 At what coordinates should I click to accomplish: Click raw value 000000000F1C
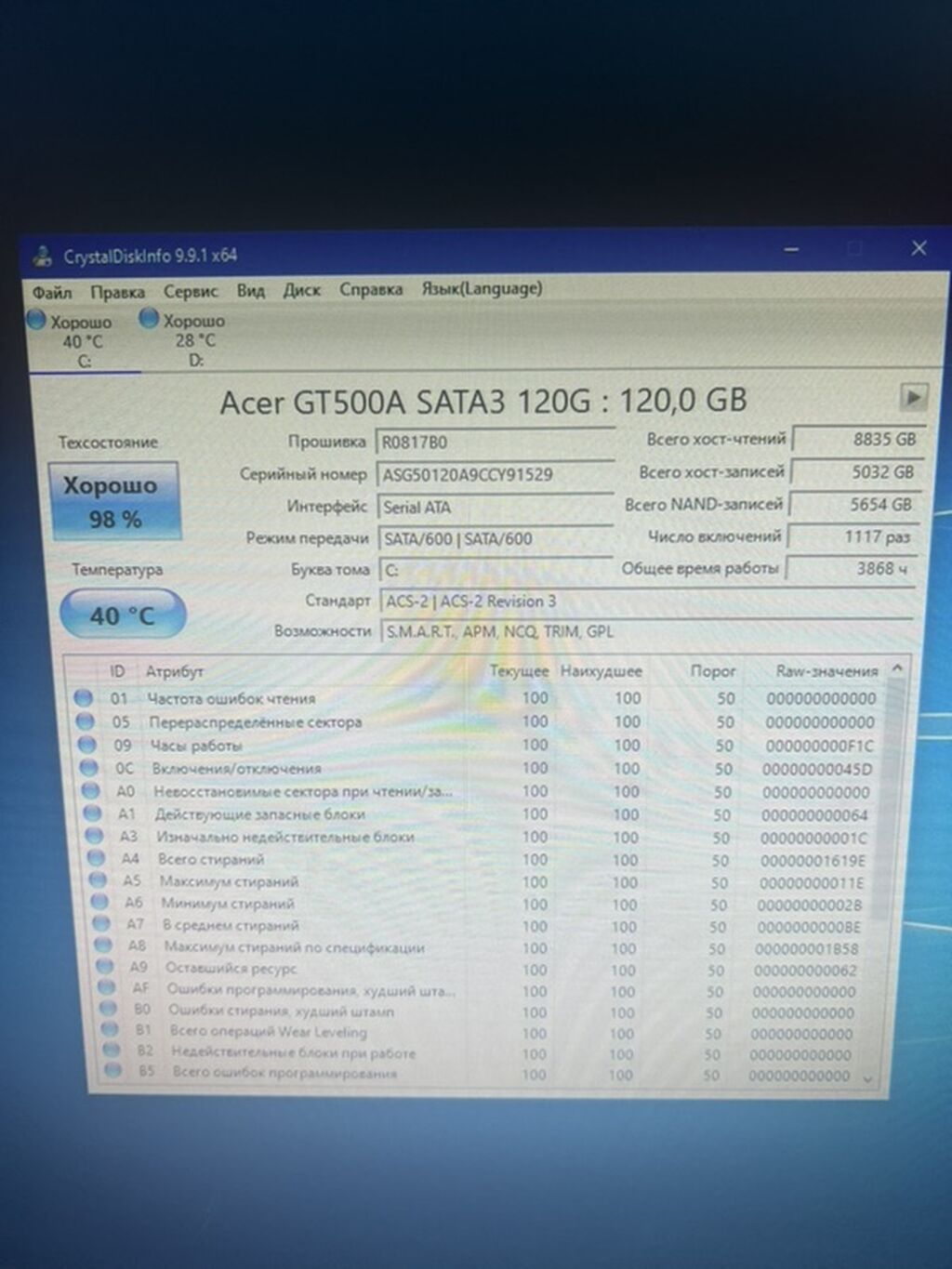pyautogui.click(x=819, y=746)
